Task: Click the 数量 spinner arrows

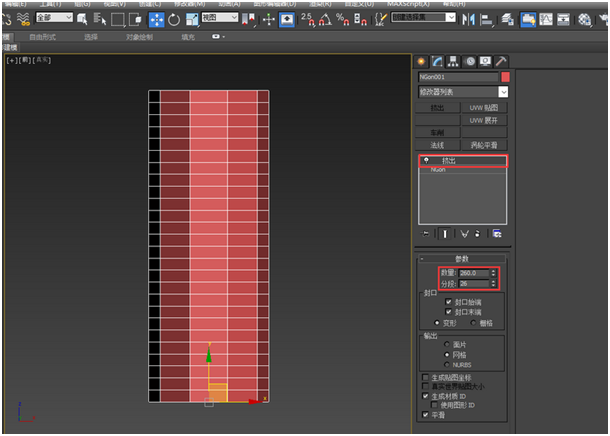Action: point(493,273)
